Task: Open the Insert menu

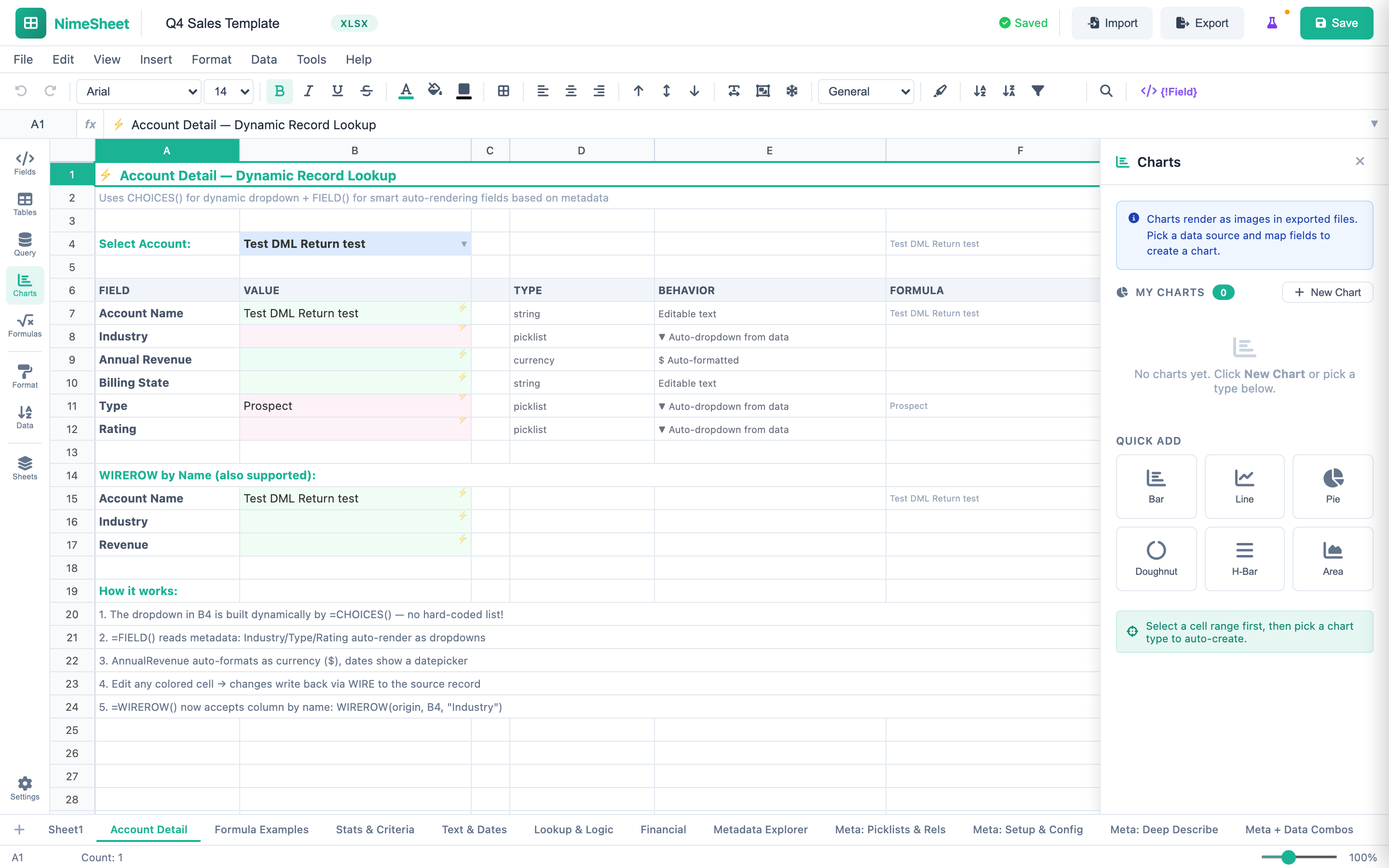Action: coord(156,59)
